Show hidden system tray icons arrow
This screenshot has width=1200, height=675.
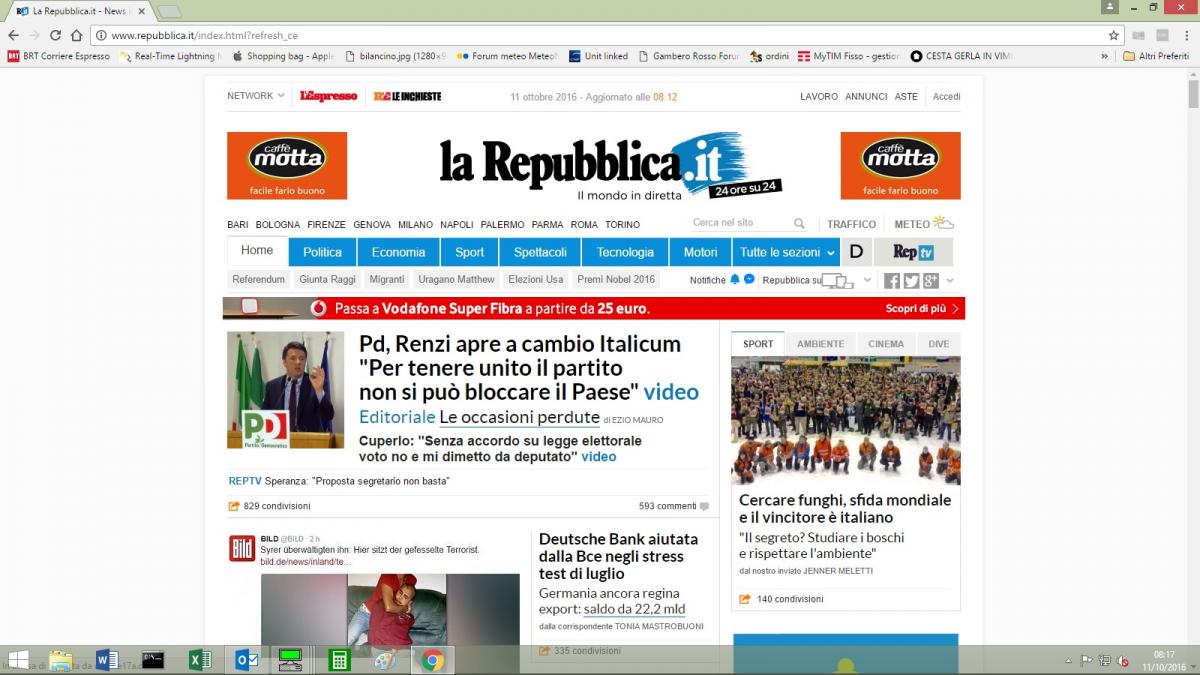tap(1069, 661)
